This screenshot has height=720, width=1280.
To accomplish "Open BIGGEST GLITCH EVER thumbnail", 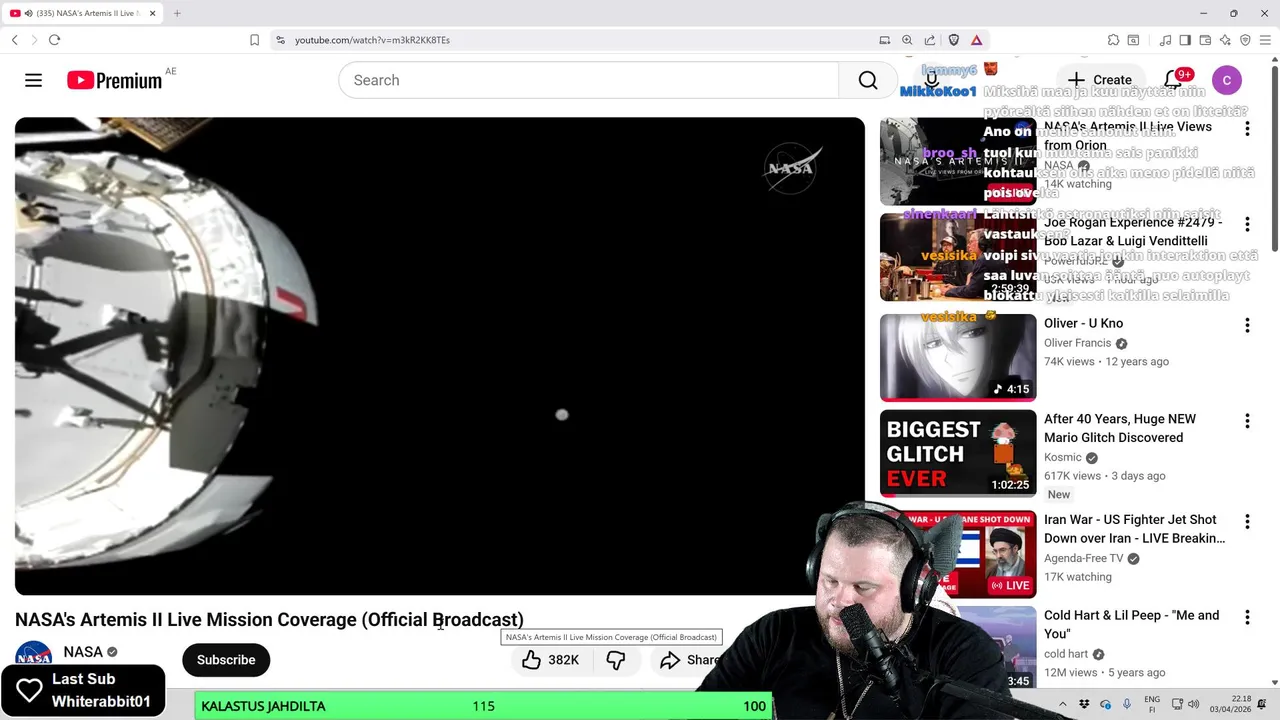I will (958, 453).
